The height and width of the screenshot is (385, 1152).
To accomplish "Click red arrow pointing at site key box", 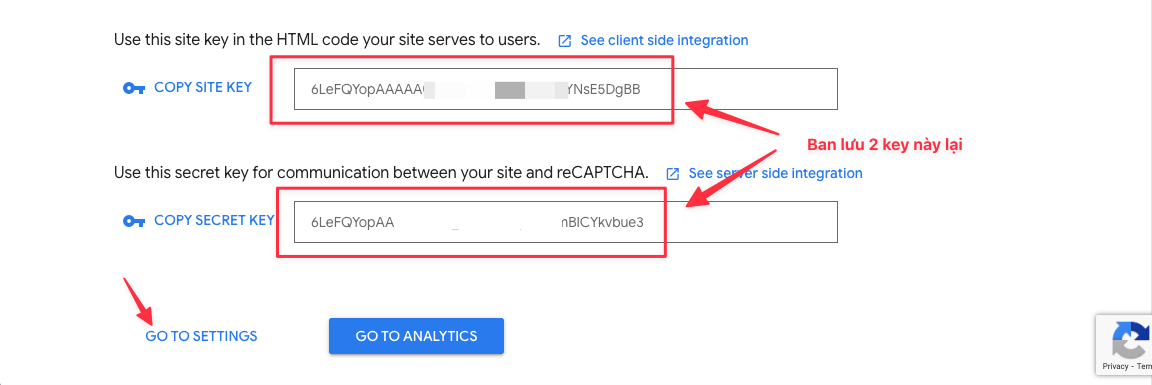I will coord(732,118).
